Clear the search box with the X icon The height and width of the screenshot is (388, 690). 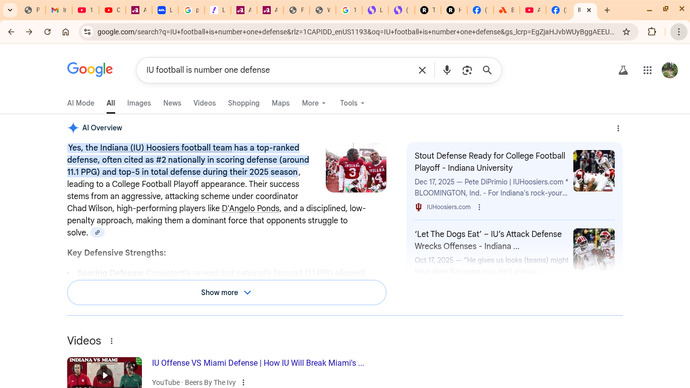click(422, 70)
